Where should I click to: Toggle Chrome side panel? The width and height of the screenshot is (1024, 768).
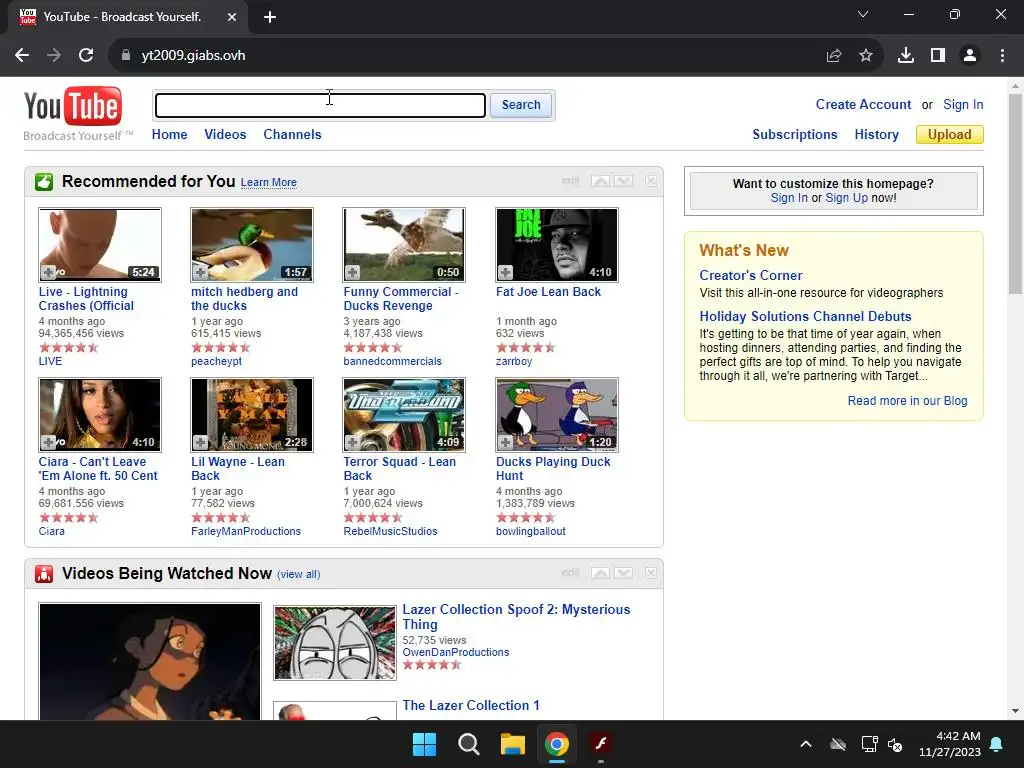[938, 56]
